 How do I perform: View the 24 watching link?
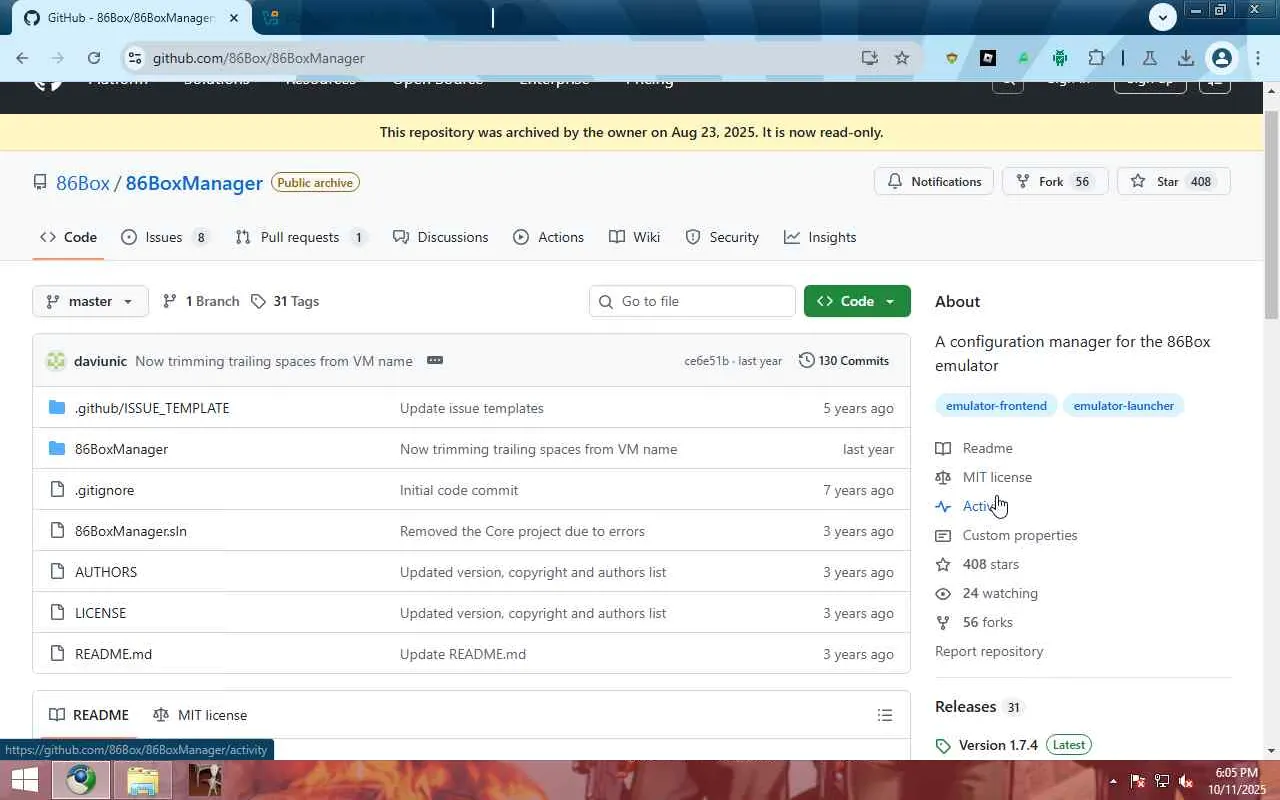[986, 593]
